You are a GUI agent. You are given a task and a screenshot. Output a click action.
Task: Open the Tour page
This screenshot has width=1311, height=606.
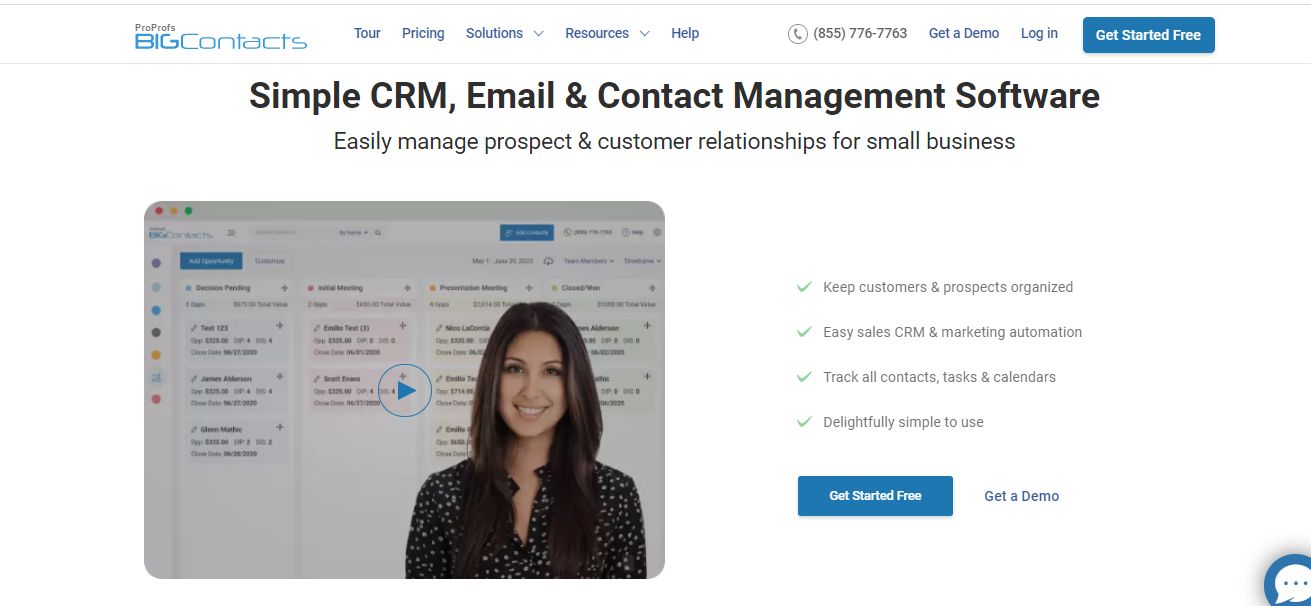(x=367, y=33)
